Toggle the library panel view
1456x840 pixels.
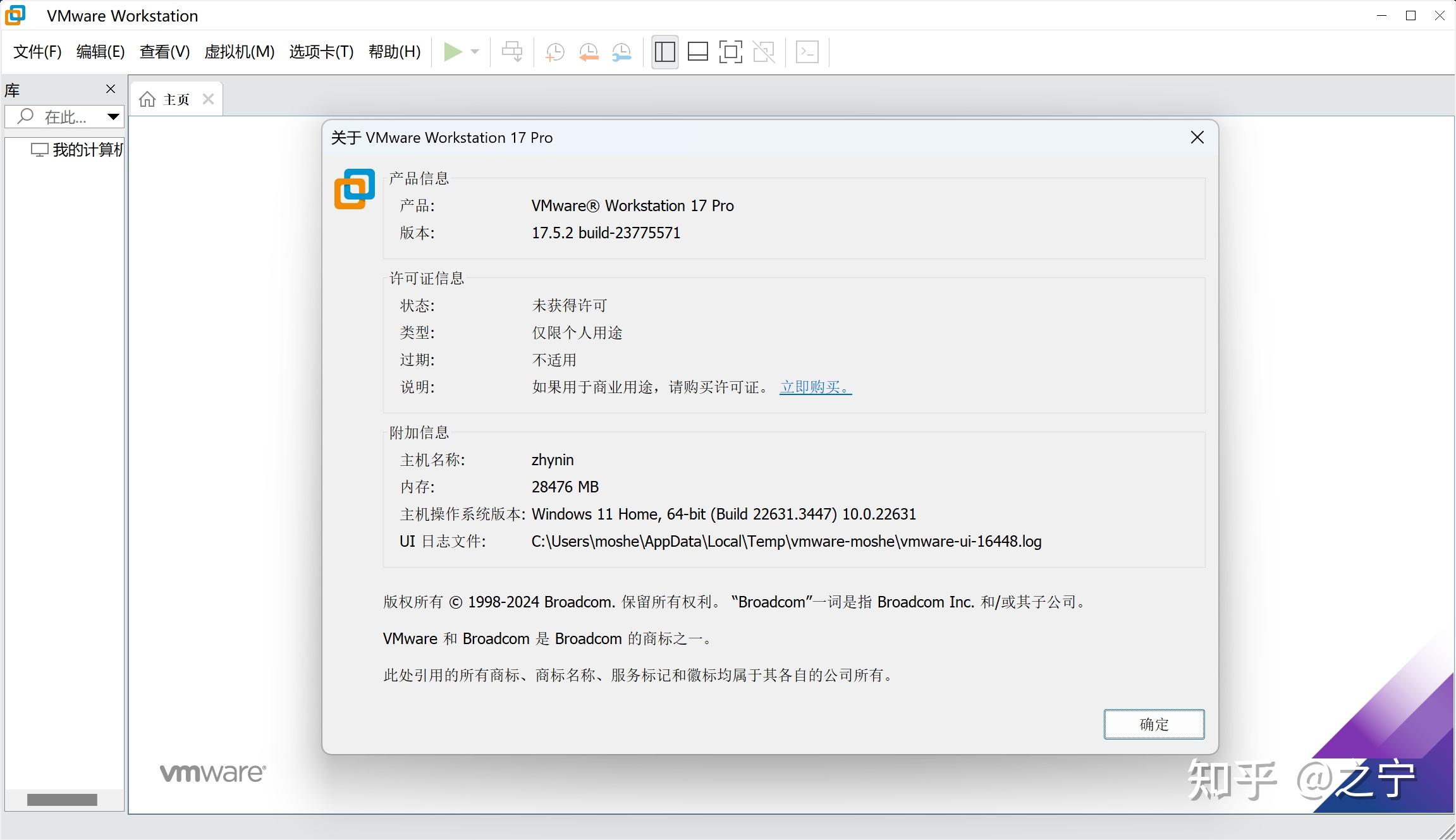[x=664, y=51]
